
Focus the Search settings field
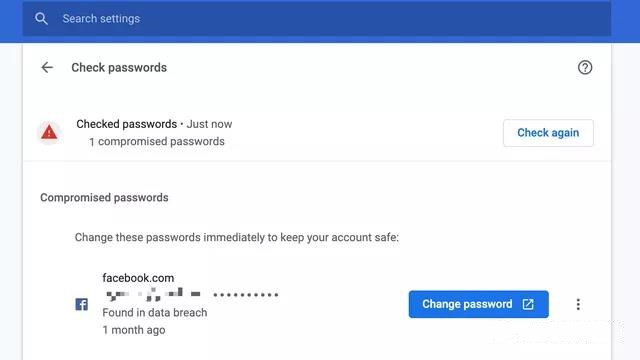click(x=316, y=18)
